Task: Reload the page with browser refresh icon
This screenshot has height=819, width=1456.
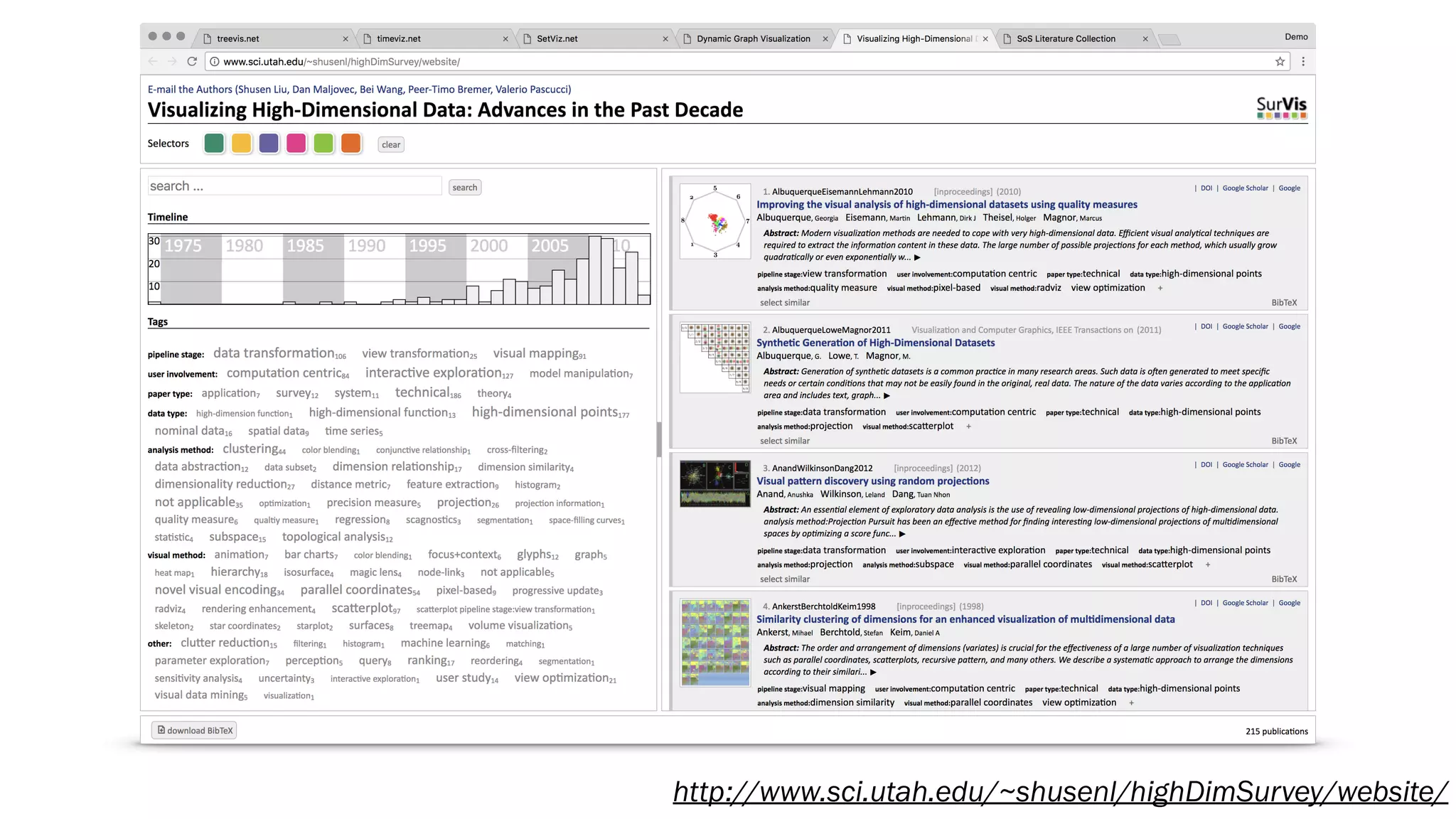Action: click(192, 62)
